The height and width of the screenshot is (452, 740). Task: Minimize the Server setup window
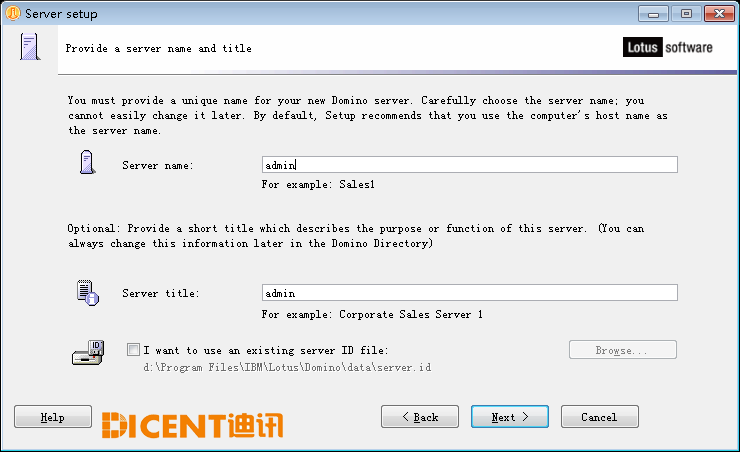tap(653, 14)
